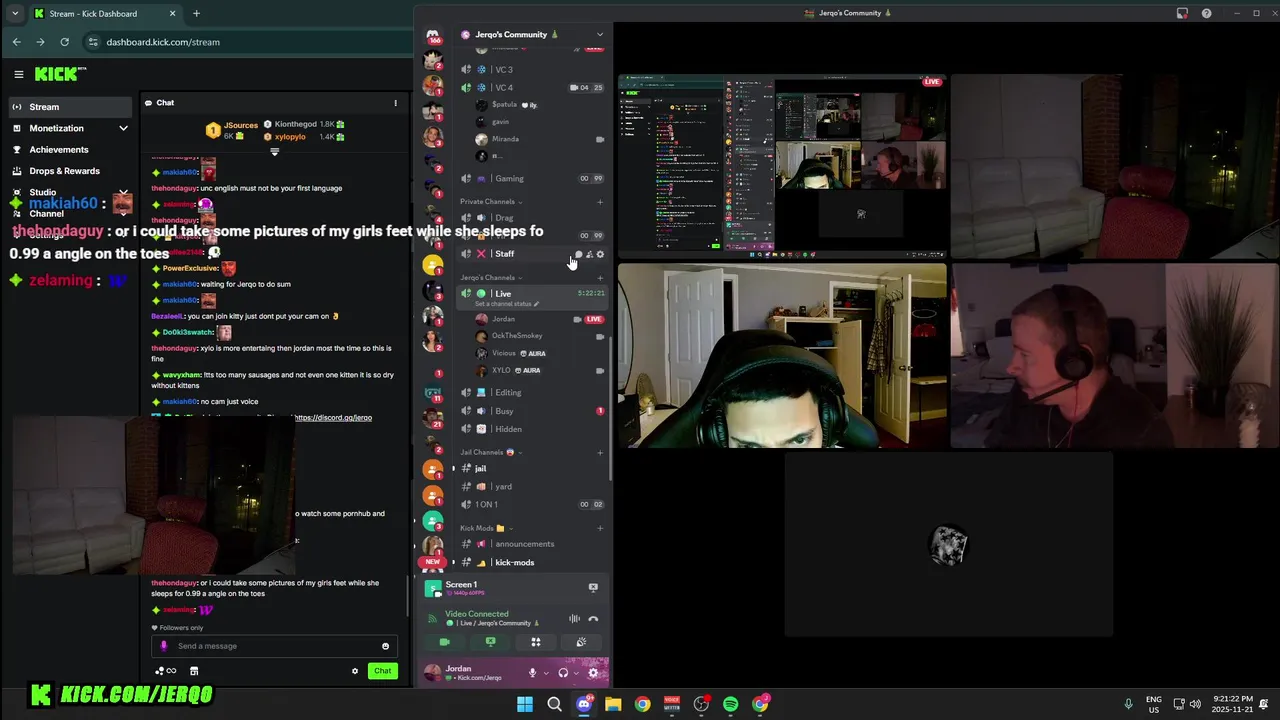Open Jerqo's Community server dropdown
This screenshot has height=720, width=1280.
(x=532, y=34)
